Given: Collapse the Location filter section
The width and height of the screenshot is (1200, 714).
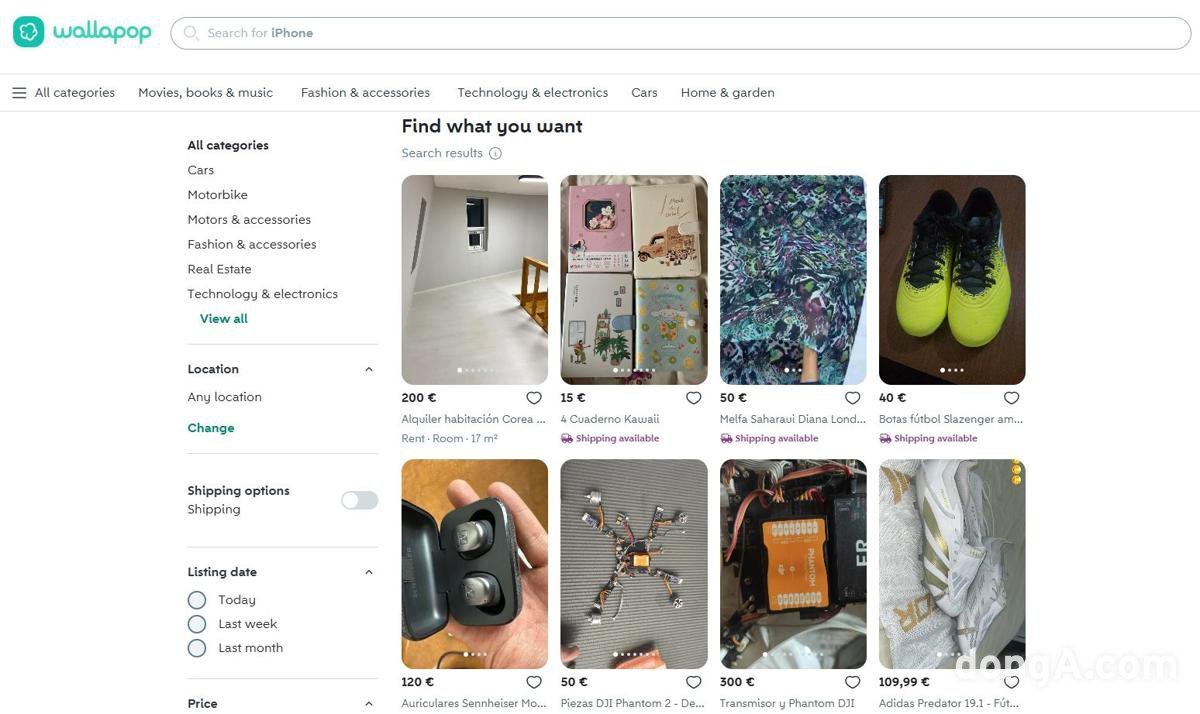Looking at the screenshot, I should coord(368,369).
